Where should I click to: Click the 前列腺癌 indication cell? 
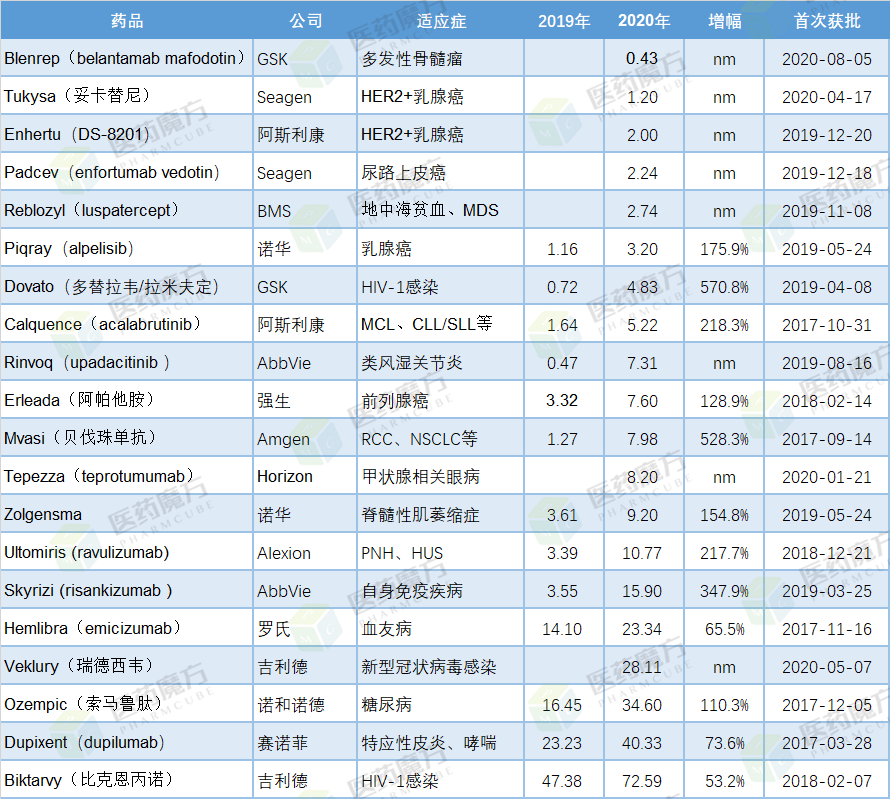[440, 400]
